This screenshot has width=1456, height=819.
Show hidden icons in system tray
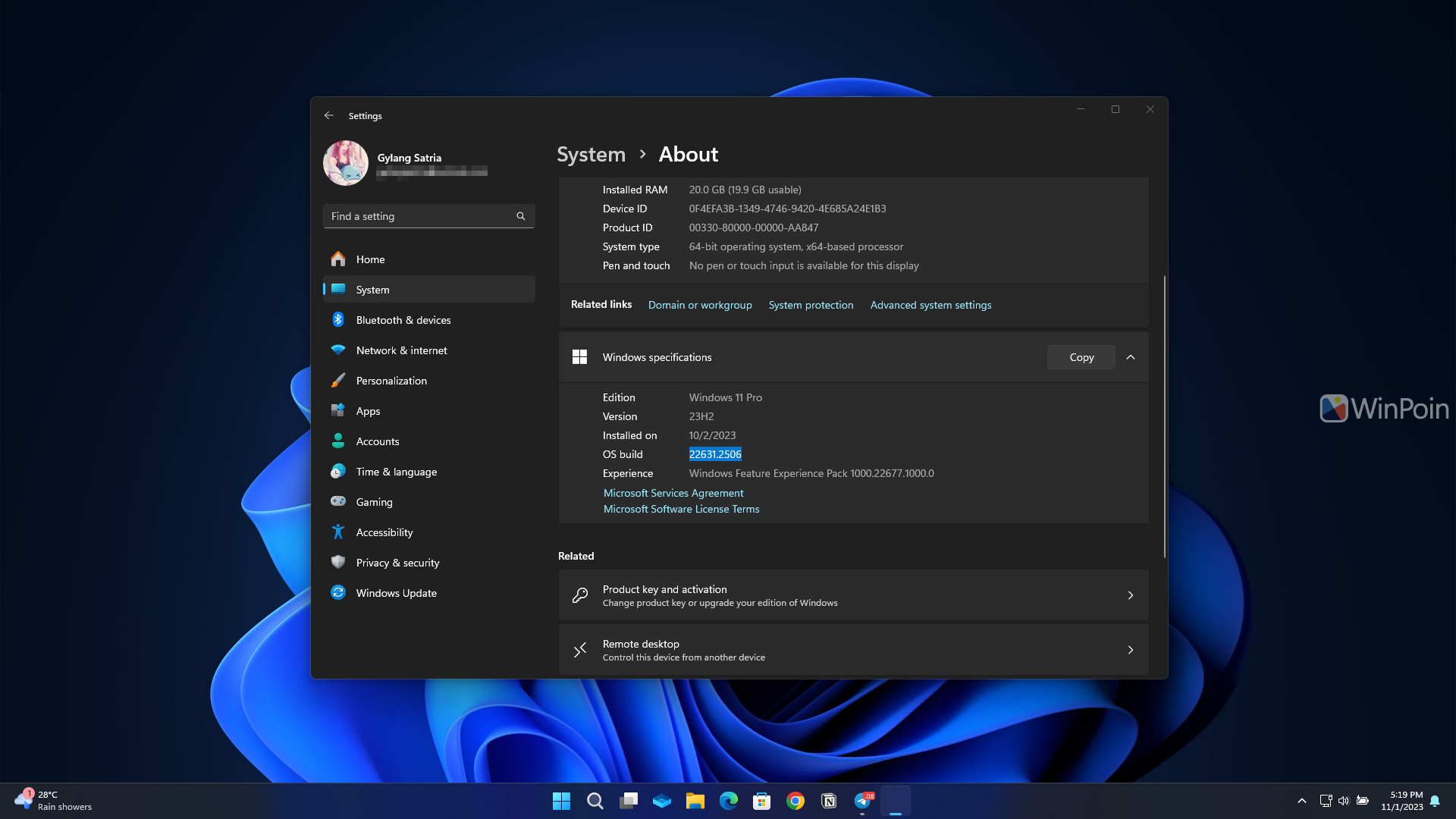[1302, 801]
